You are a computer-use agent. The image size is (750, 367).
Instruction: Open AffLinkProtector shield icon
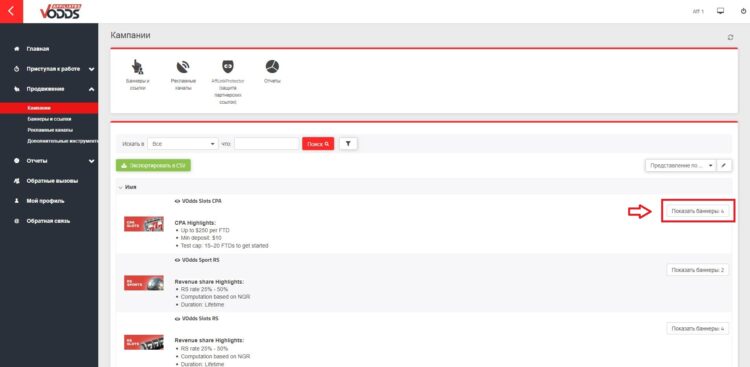coord(228,67)
